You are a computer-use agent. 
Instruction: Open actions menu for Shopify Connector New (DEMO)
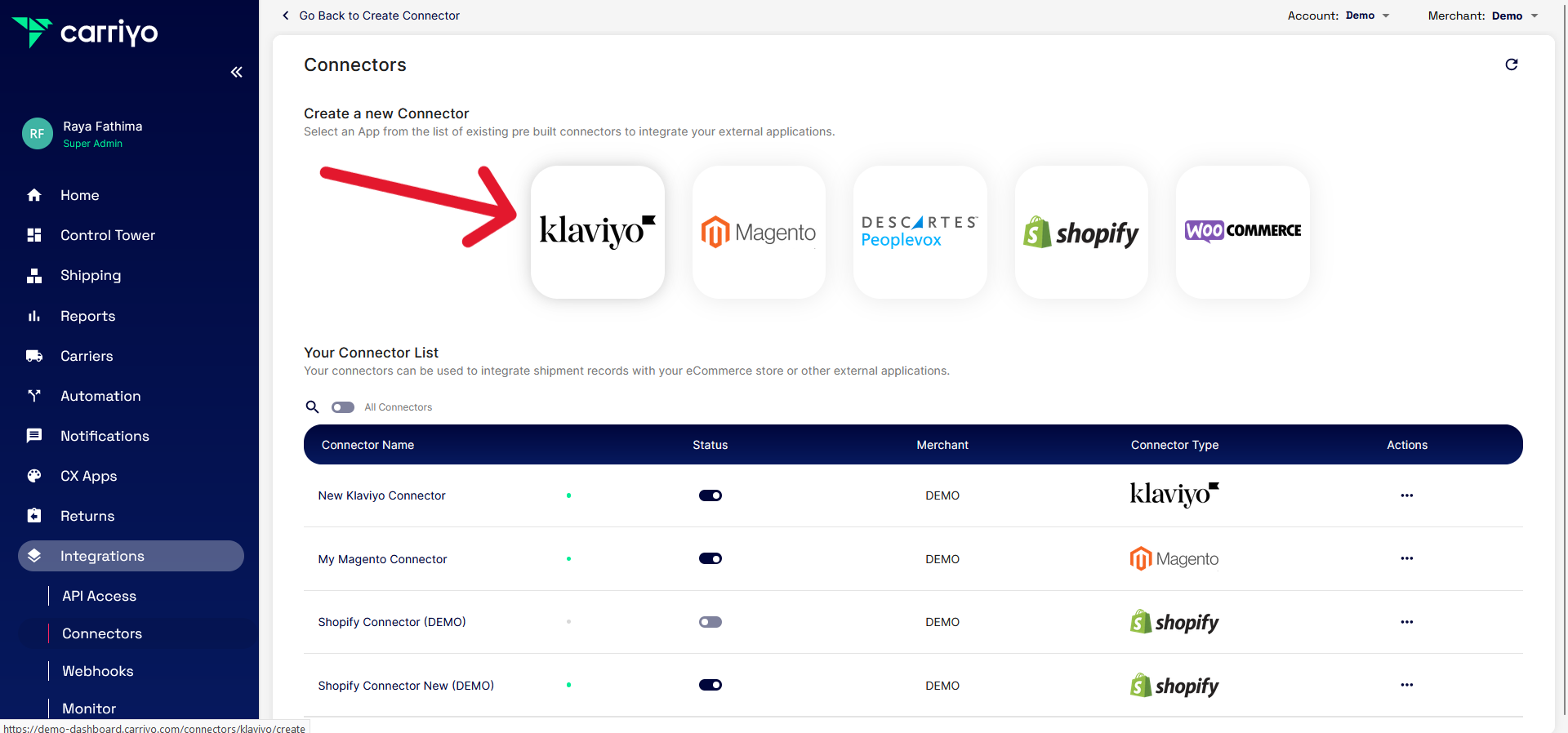coord(1406,685)
